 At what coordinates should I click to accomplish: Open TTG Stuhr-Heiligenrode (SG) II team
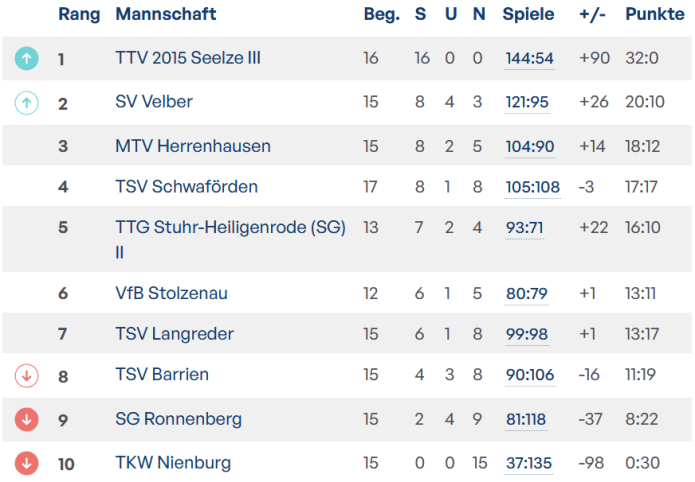click(x=230, y=228)
